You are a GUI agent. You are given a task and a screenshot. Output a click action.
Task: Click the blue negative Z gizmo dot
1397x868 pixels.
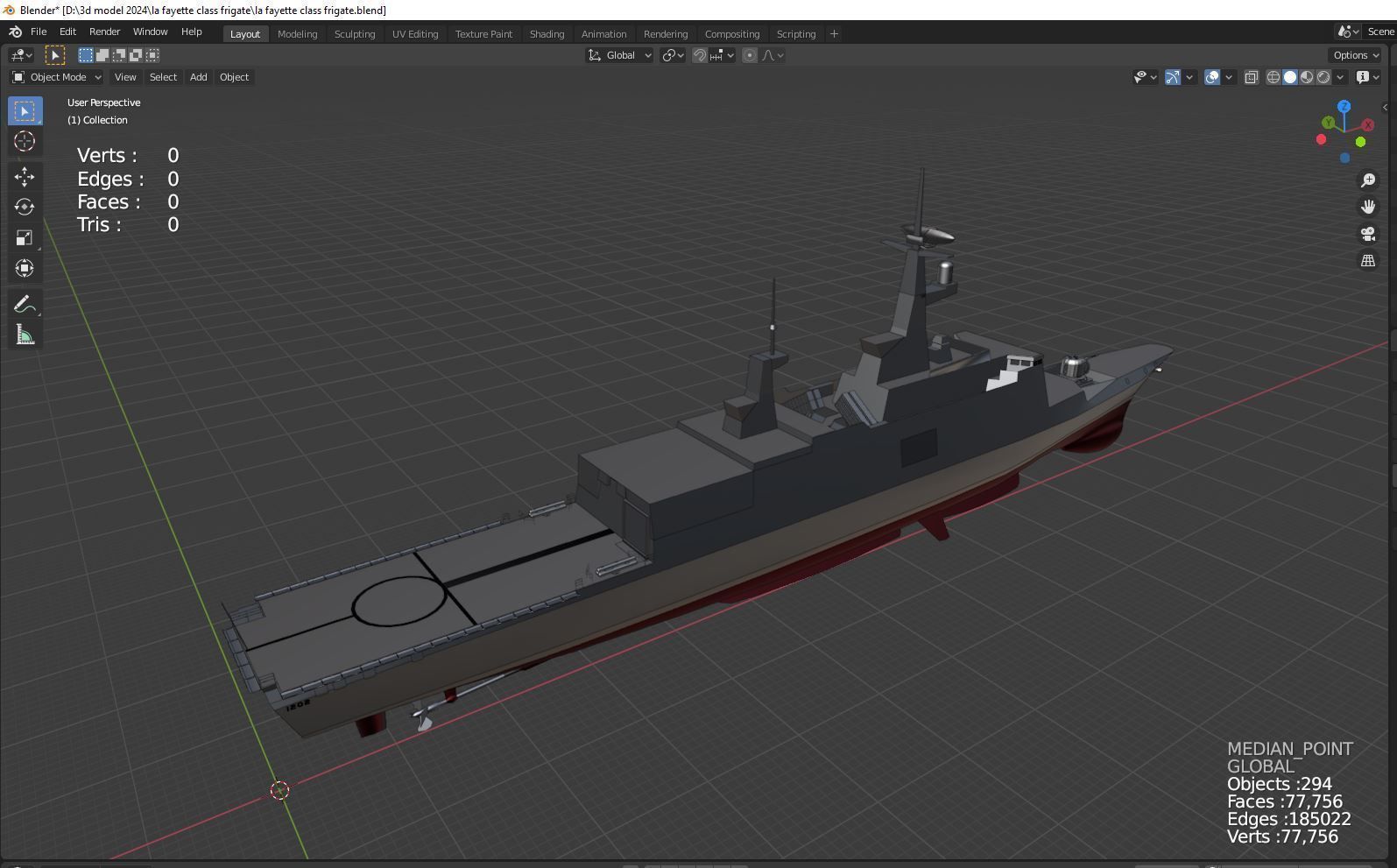pos(1344,158)
